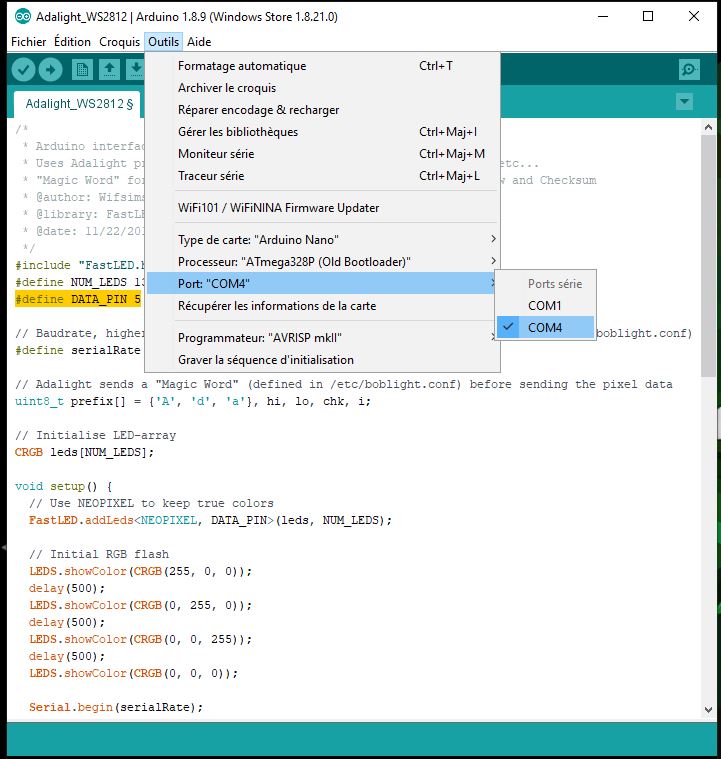Click the highlighted #define DATA_PIN line
The height and width of the screenshot is (759, 721).
78,299
